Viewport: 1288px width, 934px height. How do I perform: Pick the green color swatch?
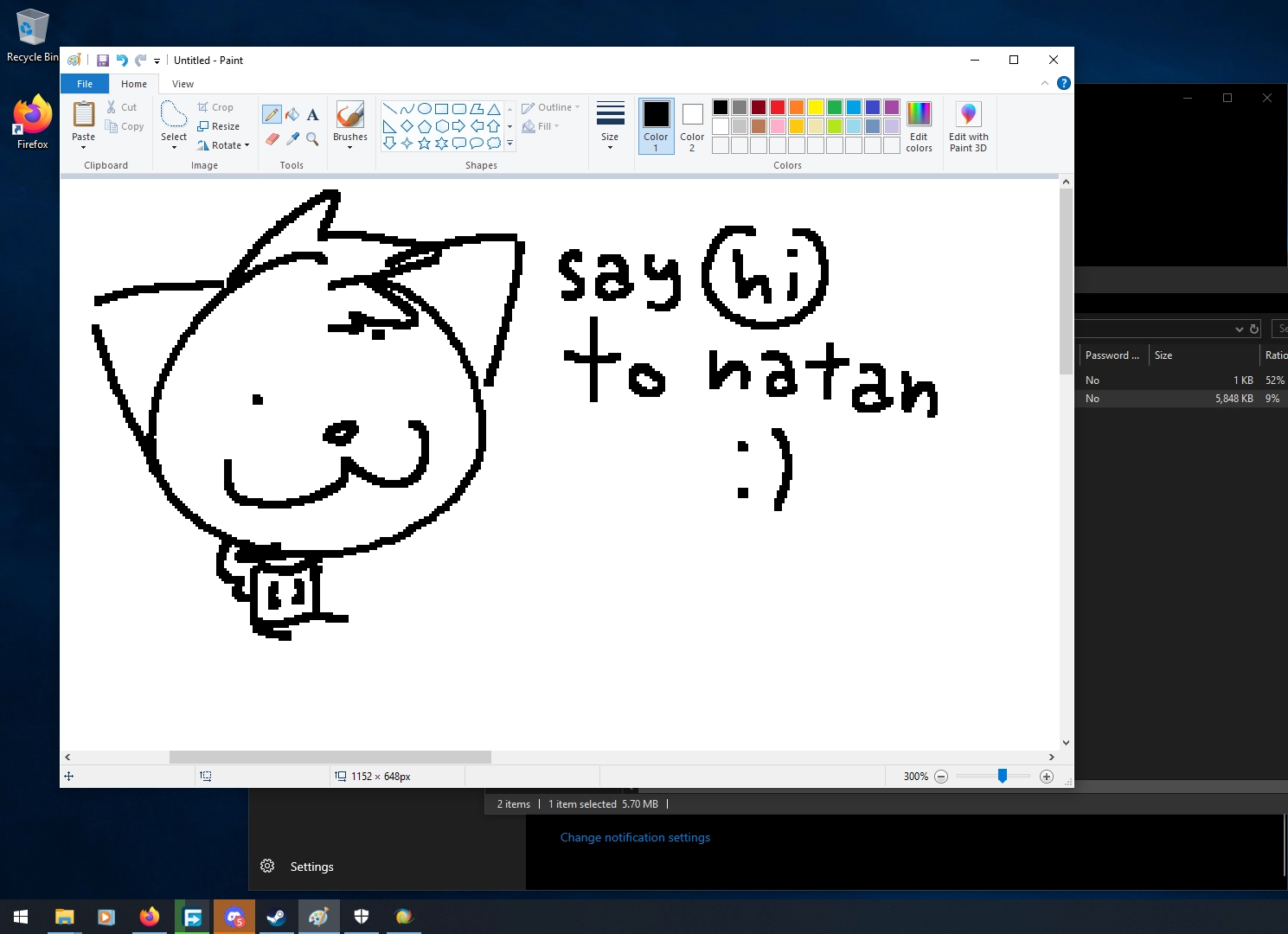835,107
